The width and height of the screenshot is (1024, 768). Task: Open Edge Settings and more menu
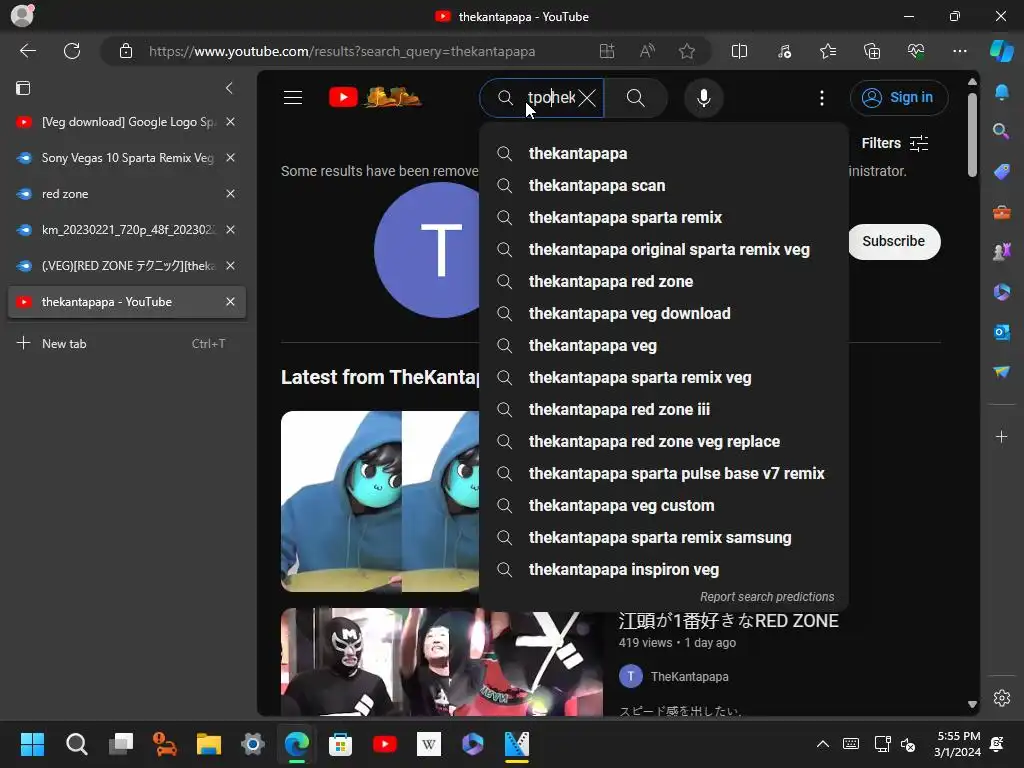pos(959,51)
